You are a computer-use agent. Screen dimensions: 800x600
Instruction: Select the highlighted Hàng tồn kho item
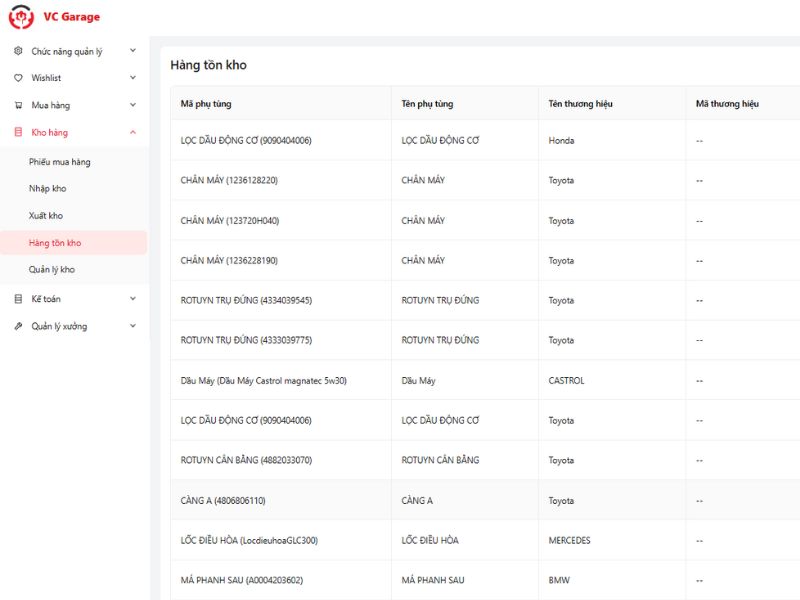click(55, 243)
